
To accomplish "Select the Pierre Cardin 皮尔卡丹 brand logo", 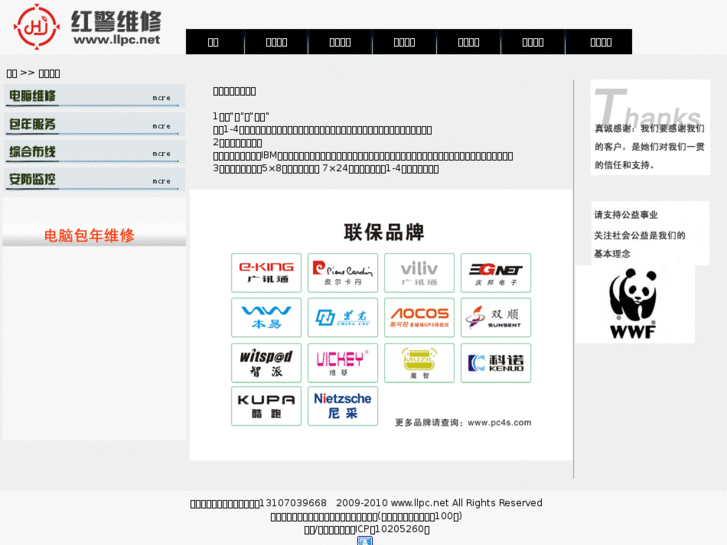I will click(343, 273).
